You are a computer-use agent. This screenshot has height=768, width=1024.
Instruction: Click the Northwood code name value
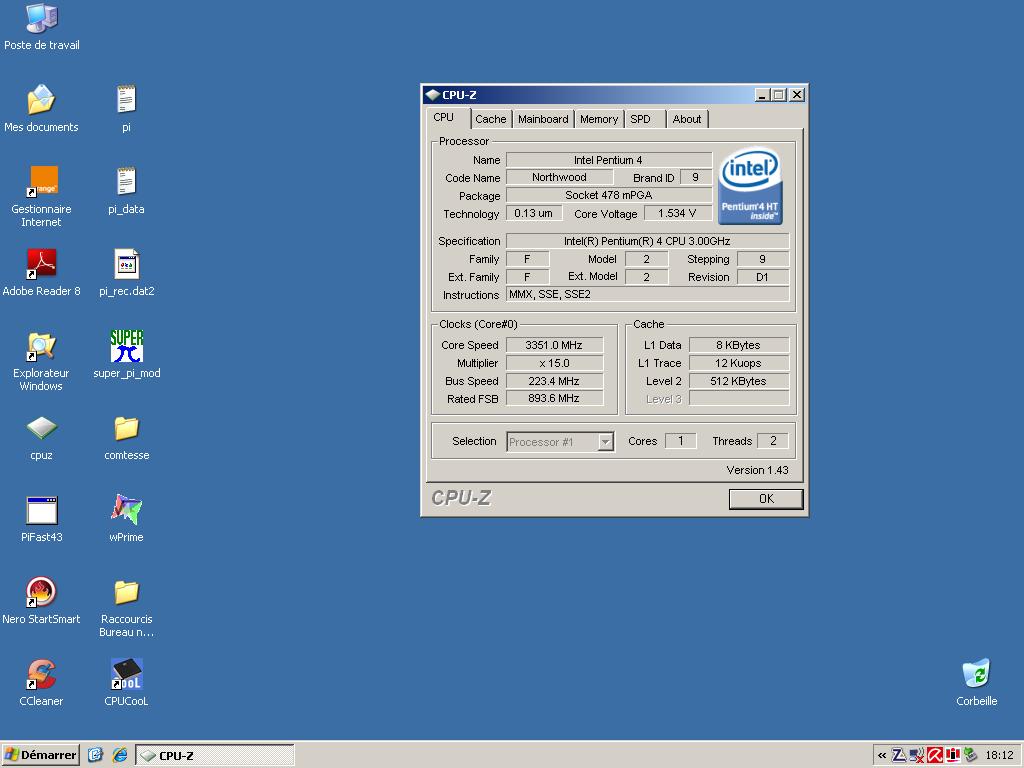click(x=560, y=178)
